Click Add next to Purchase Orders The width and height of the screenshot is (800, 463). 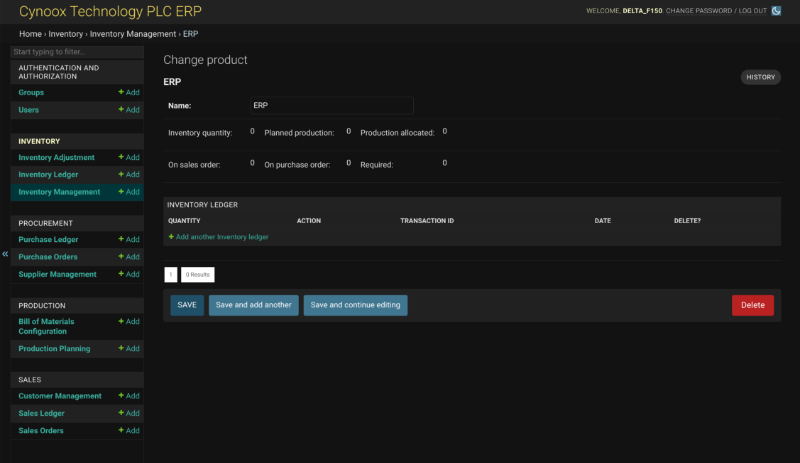tap(129, 257)
